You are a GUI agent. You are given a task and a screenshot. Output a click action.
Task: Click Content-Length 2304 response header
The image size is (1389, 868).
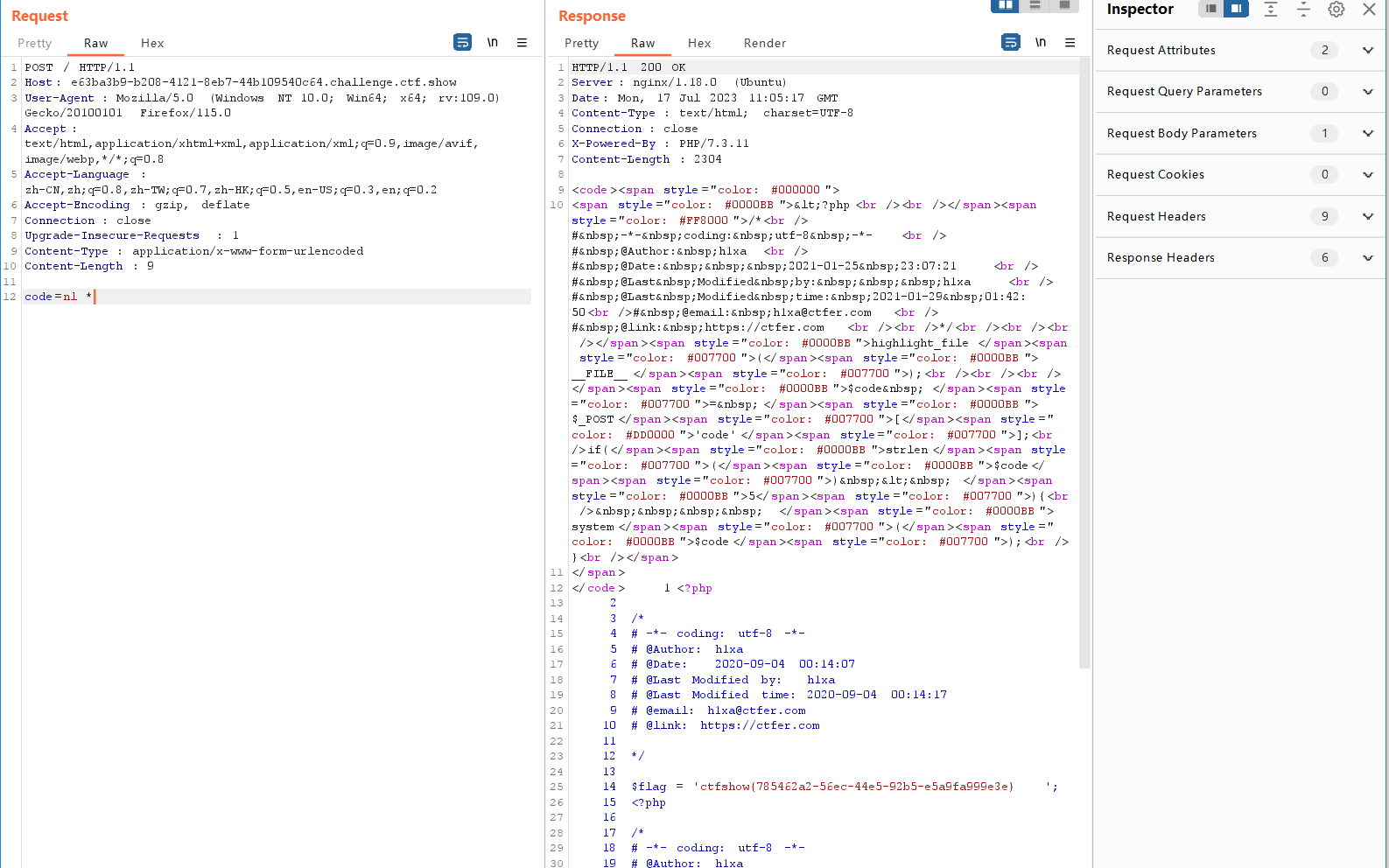coord(646,159)
